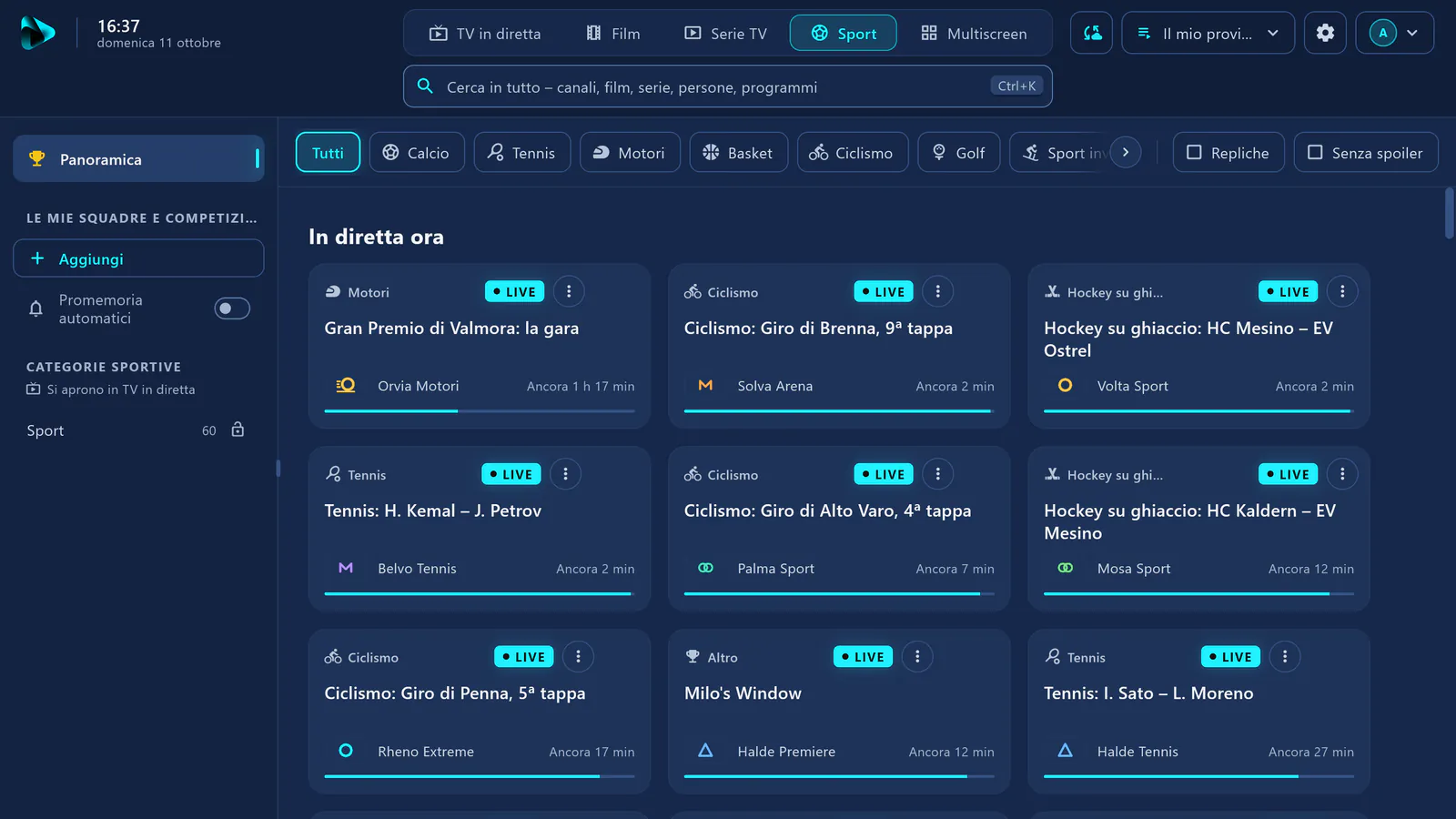Click the bell icon for Promemoria automatici

tap(35, 308)
